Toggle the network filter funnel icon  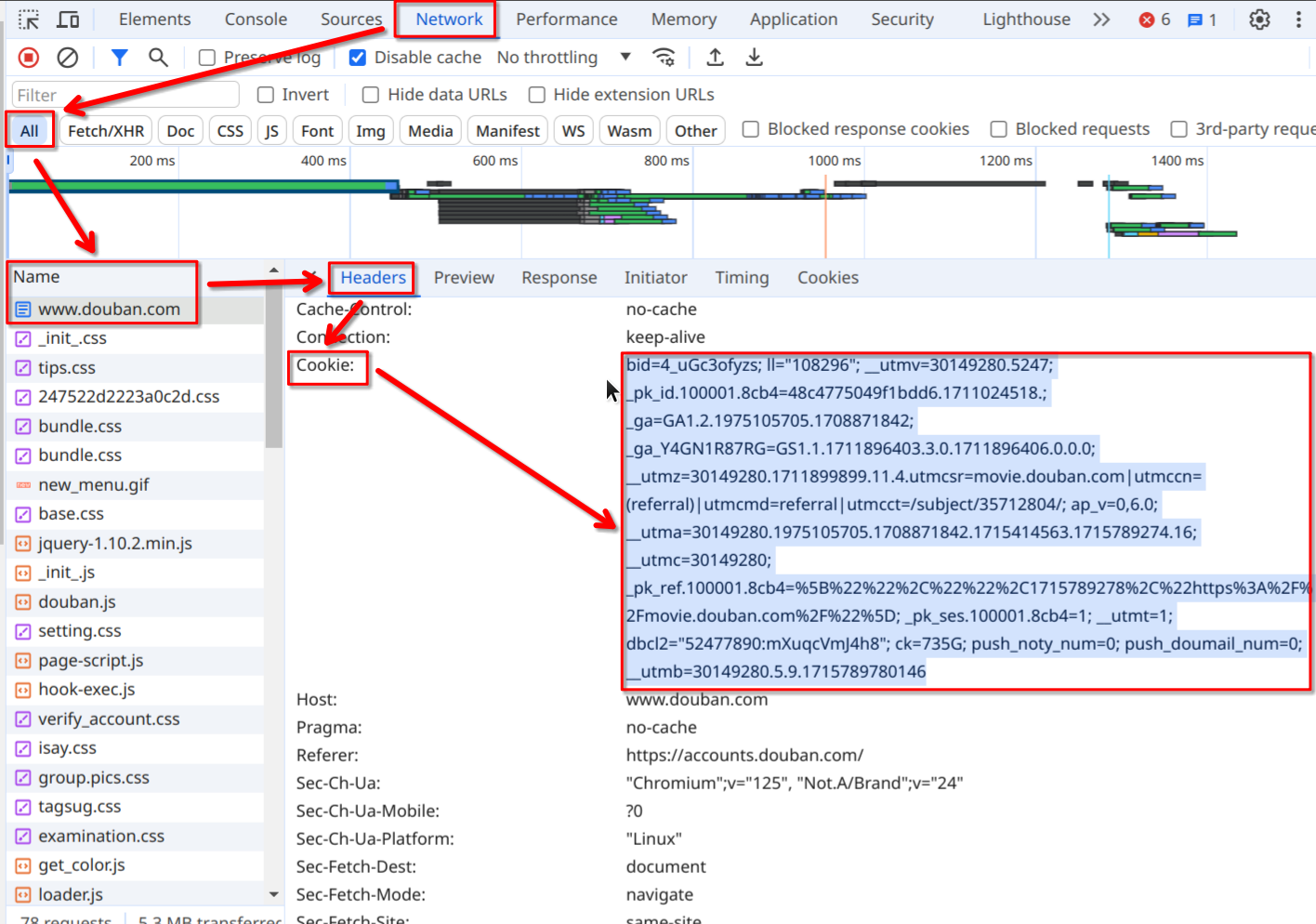(x=119, y=58)
